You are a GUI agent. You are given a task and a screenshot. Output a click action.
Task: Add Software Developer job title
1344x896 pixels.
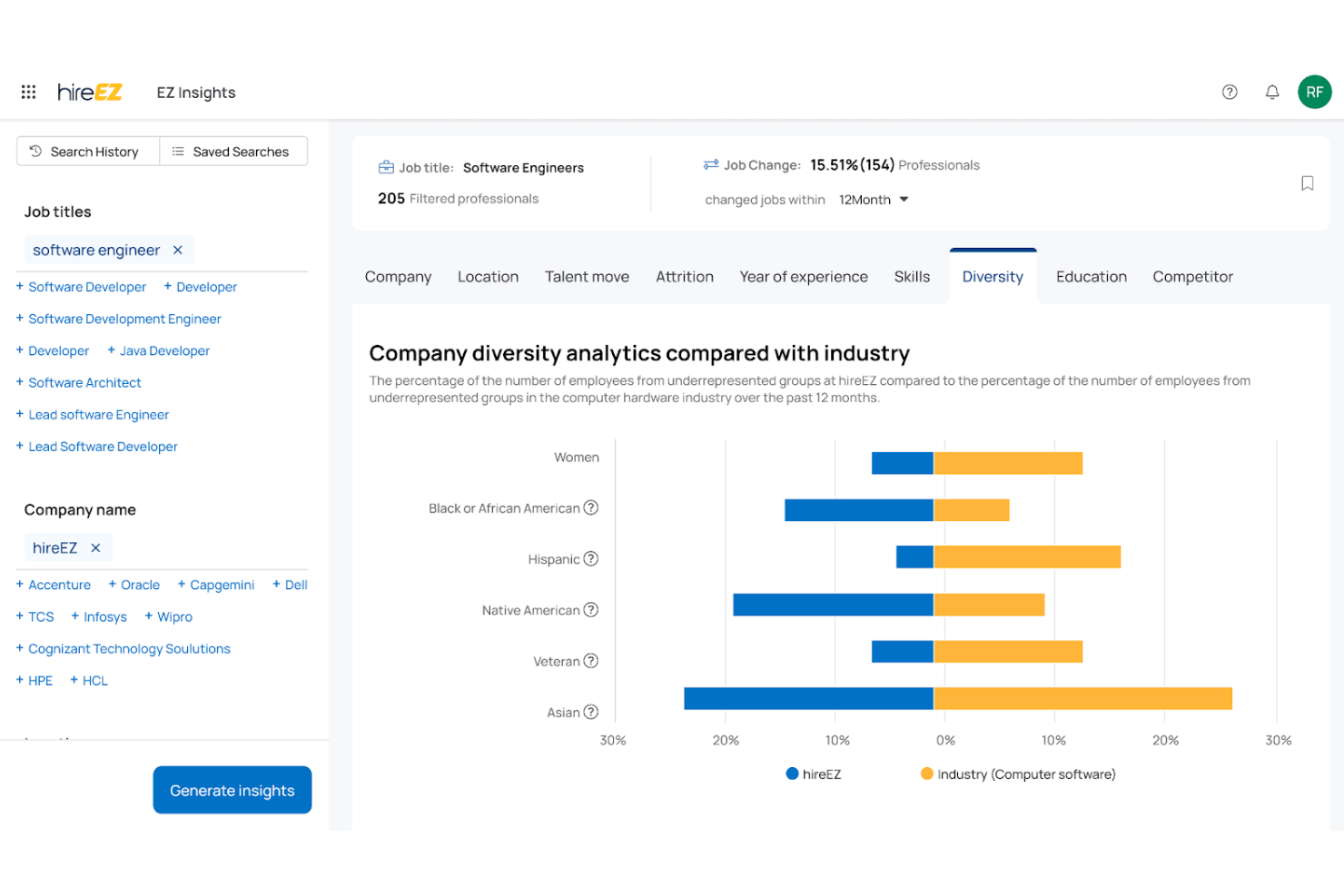tap(81, 287)
